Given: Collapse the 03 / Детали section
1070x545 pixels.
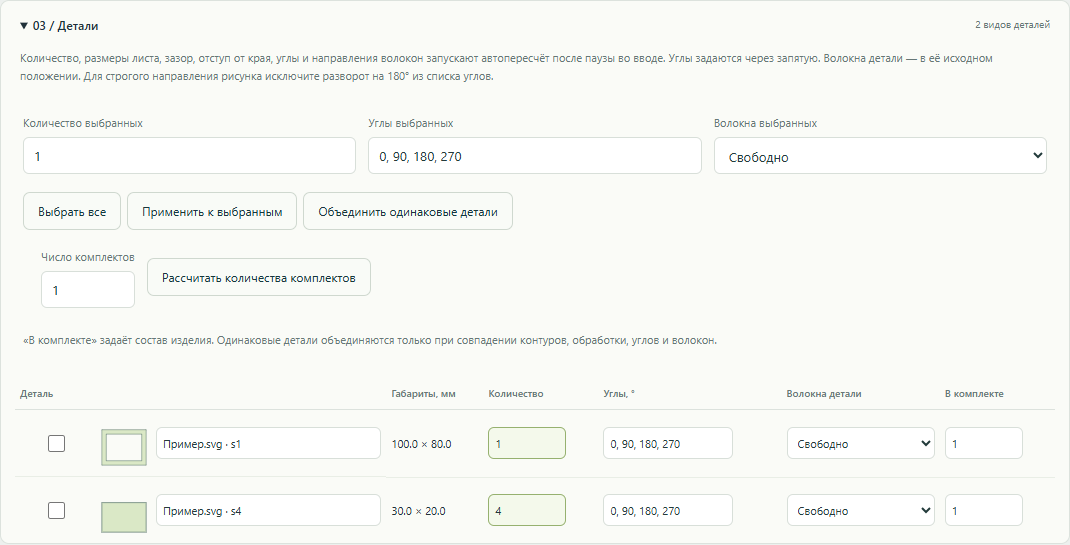Looking at the screenshot, I should tap(59, 26).
